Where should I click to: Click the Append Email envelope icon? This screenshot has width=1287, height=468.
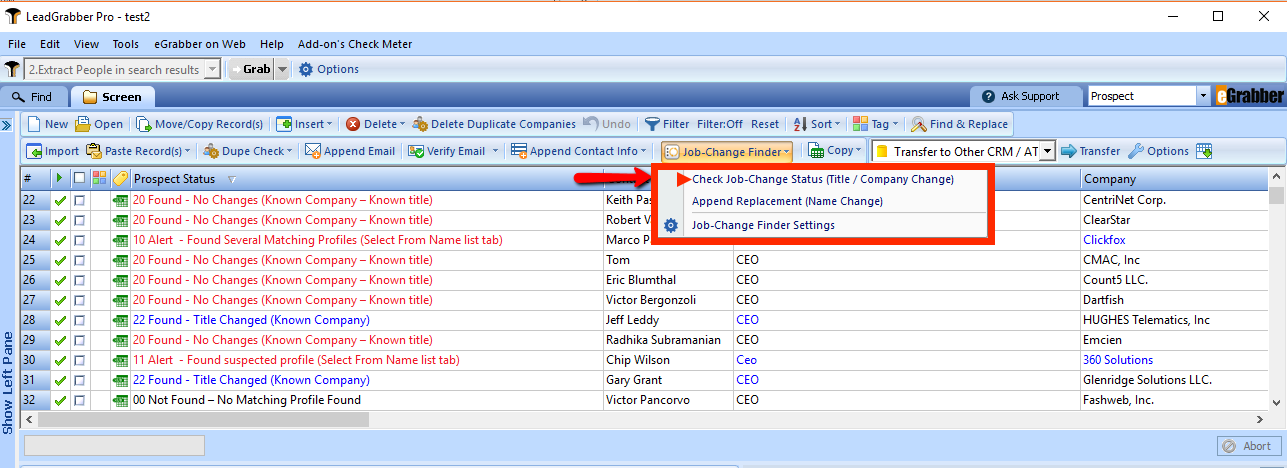coord(313,151)
